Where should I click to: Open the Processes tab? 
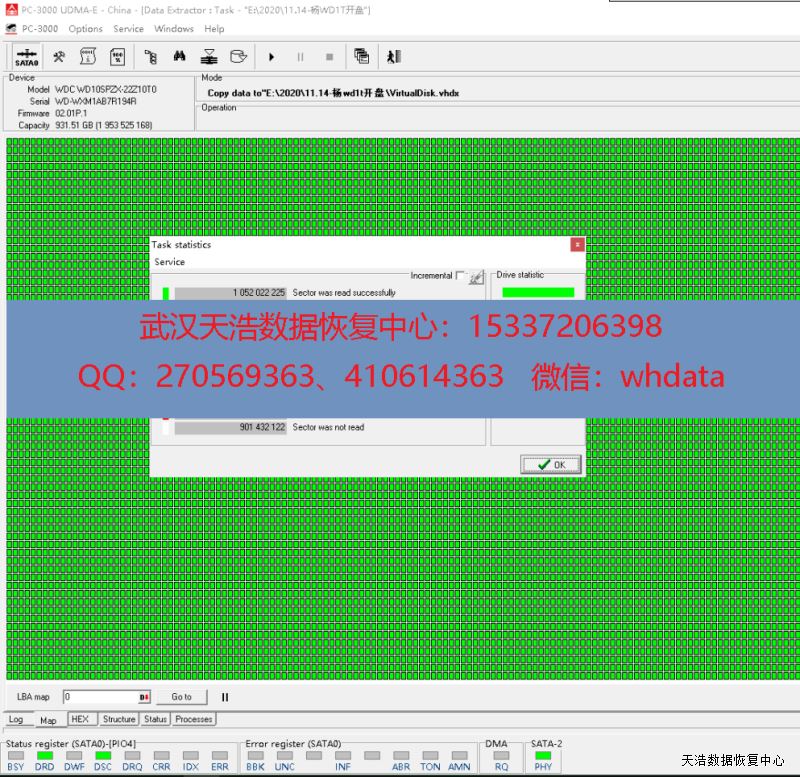coord(193,719)
